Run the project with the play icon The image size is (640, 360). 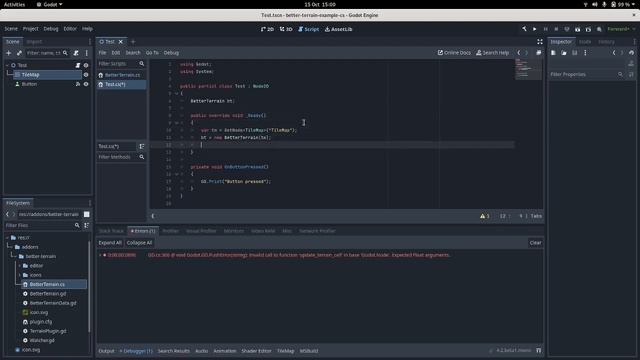pos(535,29)
